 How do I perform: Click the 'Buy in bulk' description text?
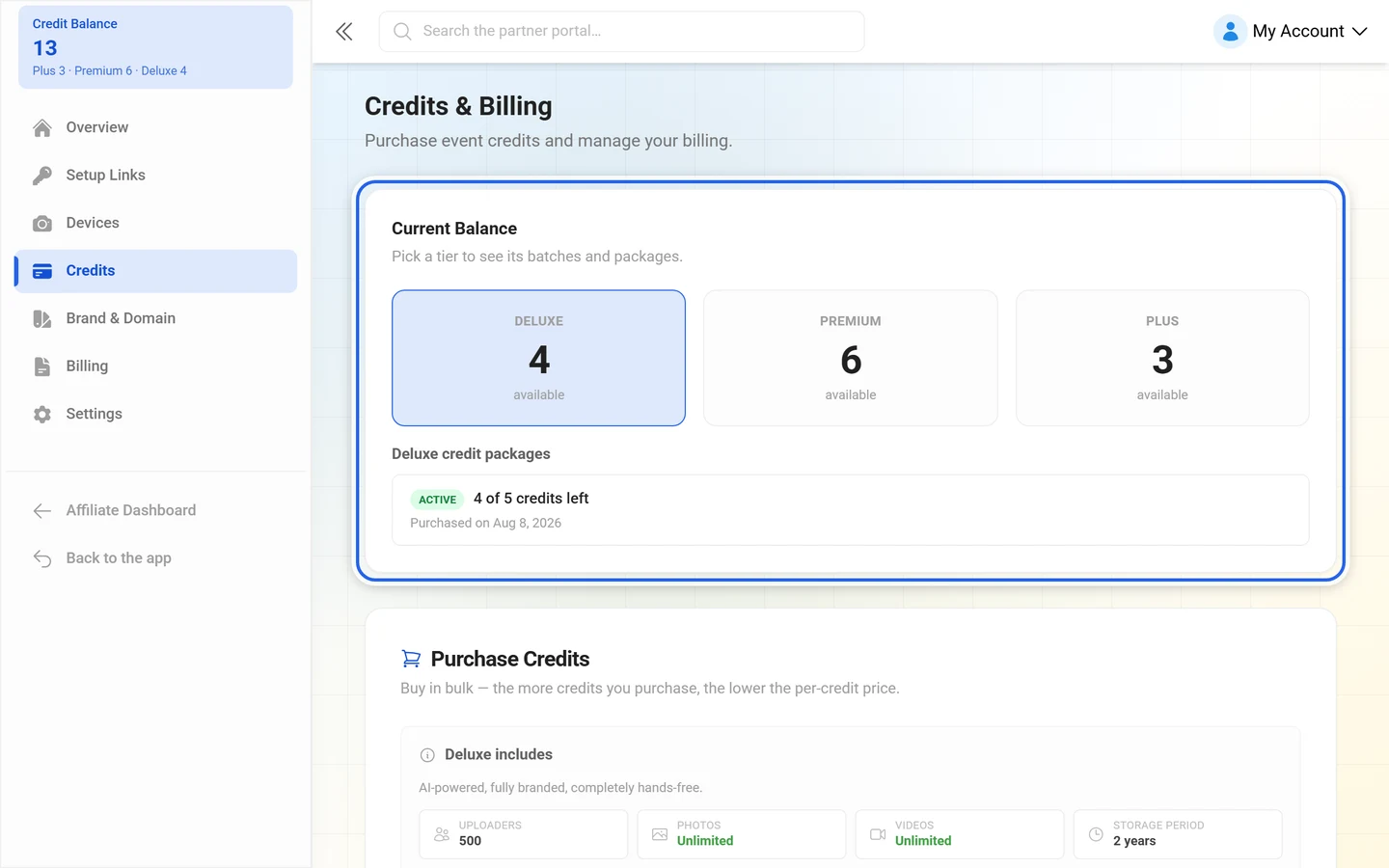650,689
